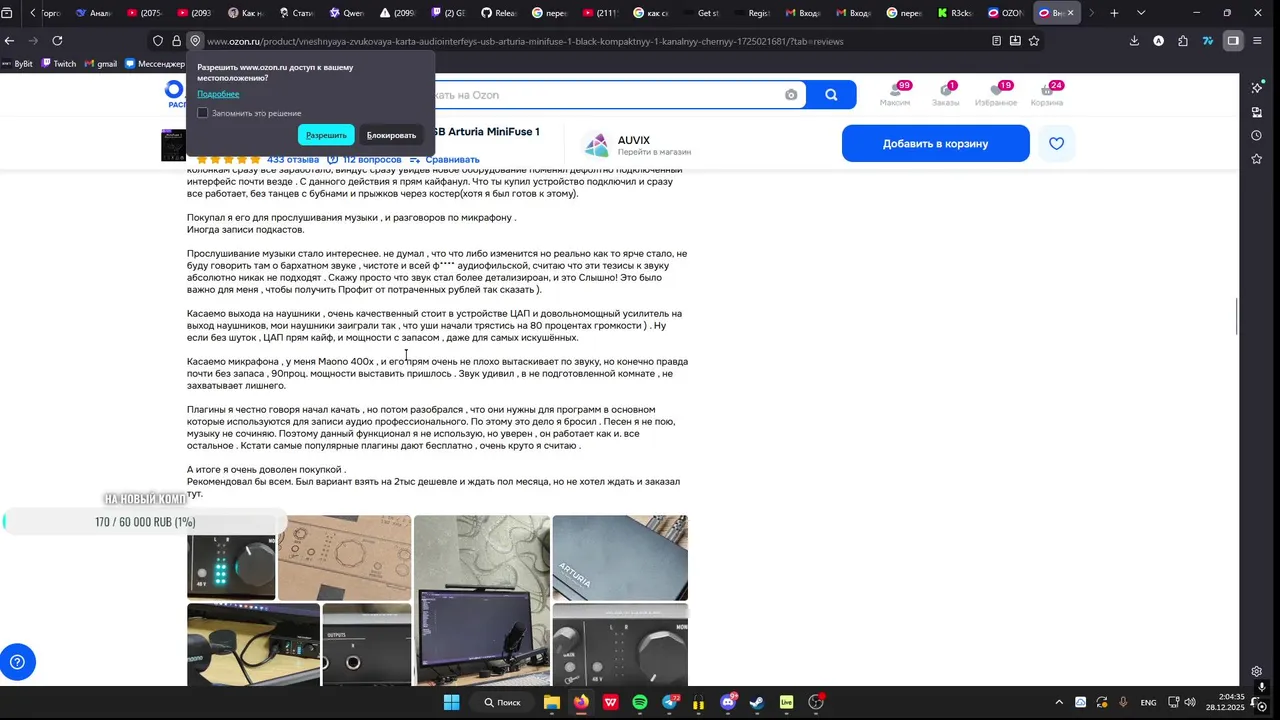Open volume control in system tray
1280x720 pixels.
[1190, 702]
